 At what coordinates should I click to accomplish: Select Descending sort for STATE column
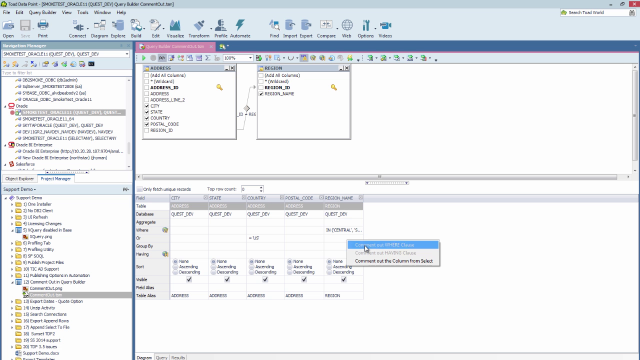point(213,272)
